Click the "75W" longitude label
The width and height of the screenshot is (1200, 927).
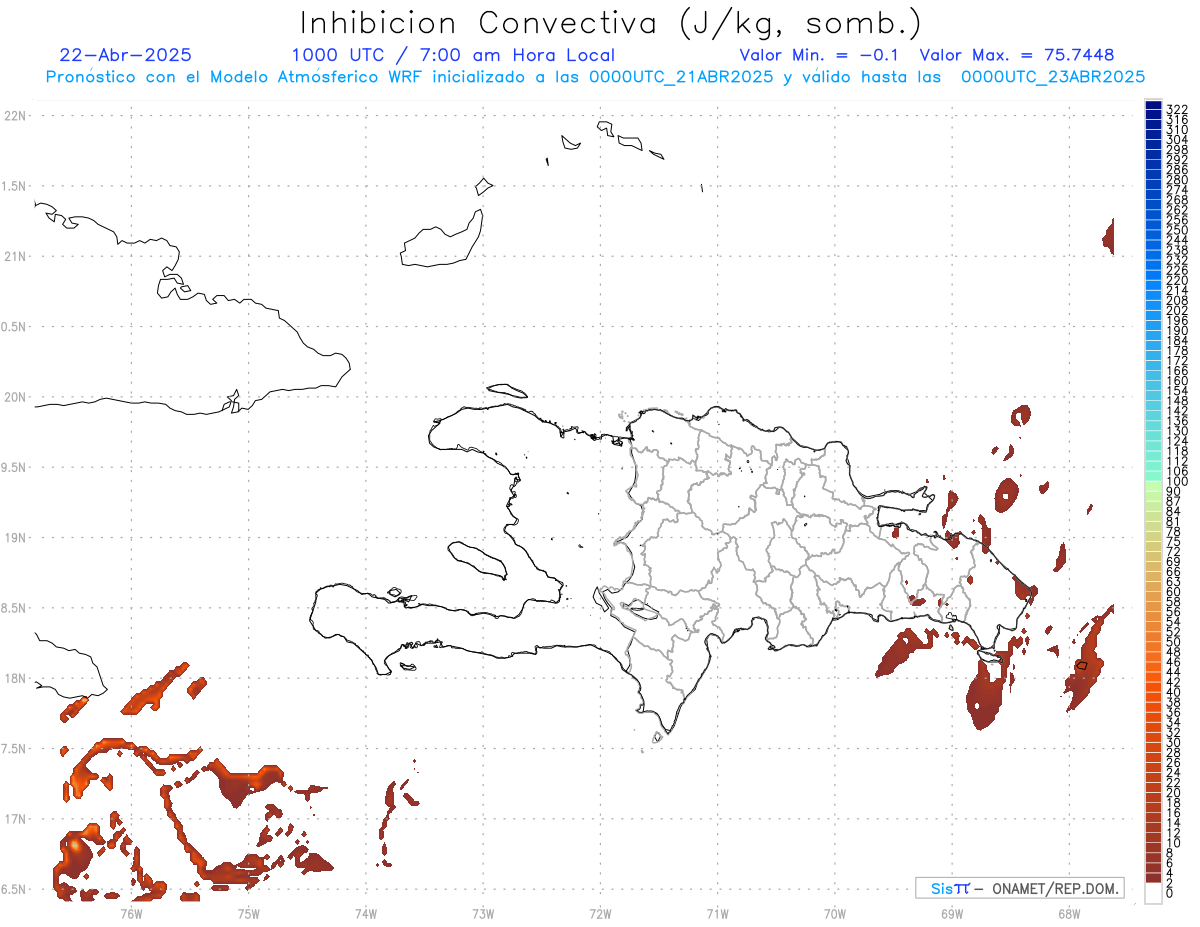(249, 912)
